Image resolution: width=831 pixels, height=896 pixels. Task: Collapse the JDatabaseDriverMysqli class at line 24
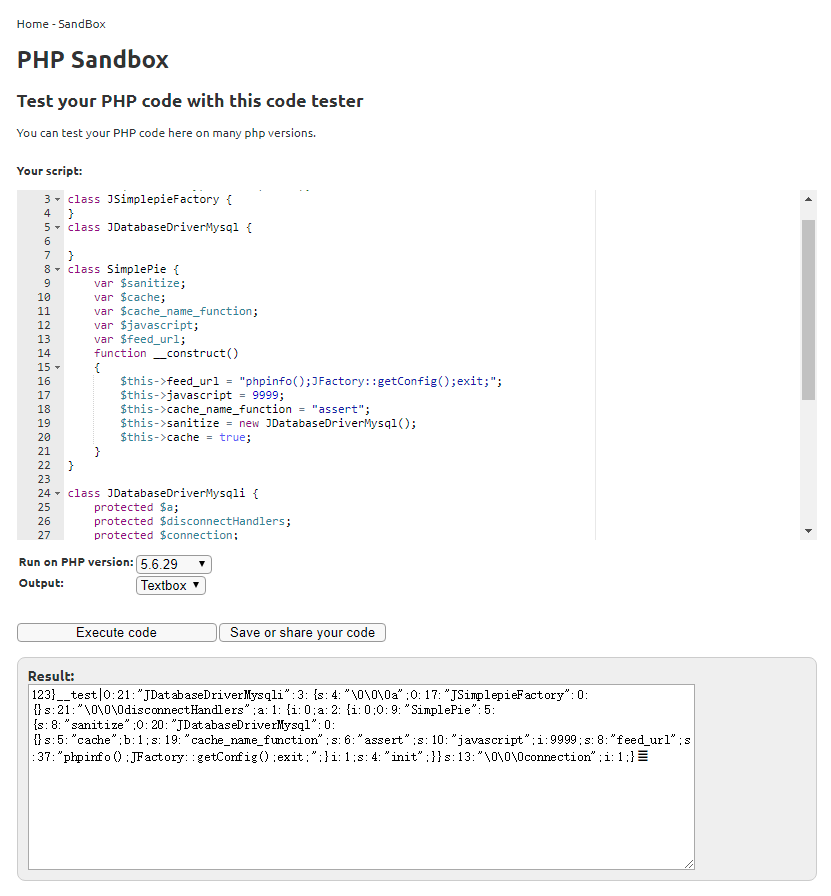click(x=57, y=494)
